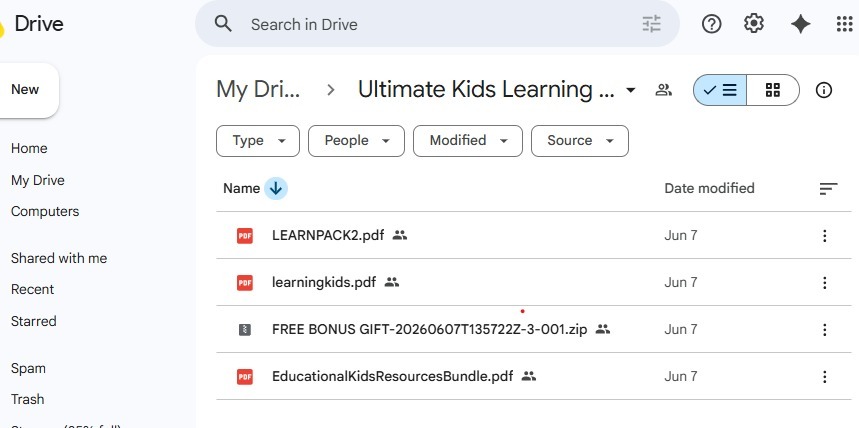Click the Date modified column header
859x428 pixels.
(709, 189)
